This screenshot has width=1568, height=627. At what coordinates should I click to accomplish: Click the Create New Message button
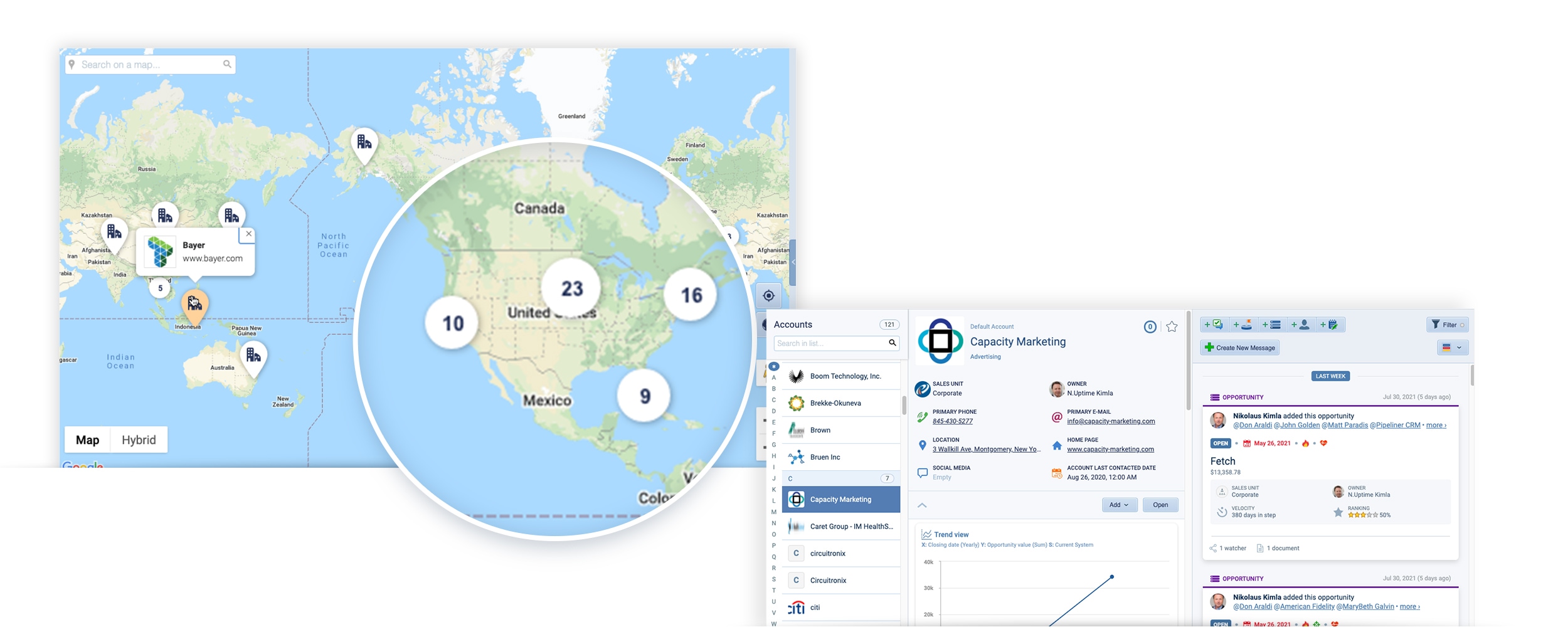(1239, 347)
